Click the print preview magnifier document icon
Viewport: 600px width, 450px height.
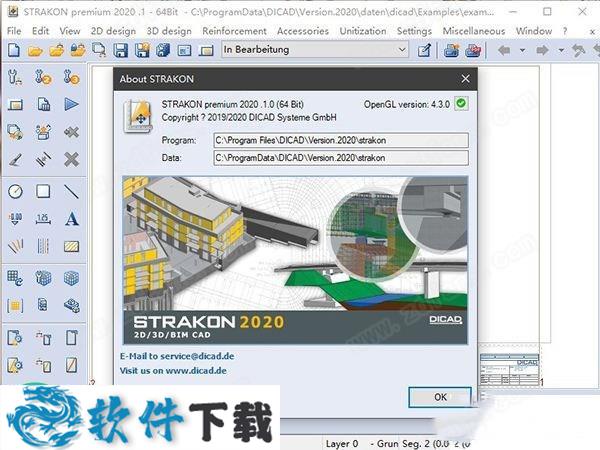point(99,50)
